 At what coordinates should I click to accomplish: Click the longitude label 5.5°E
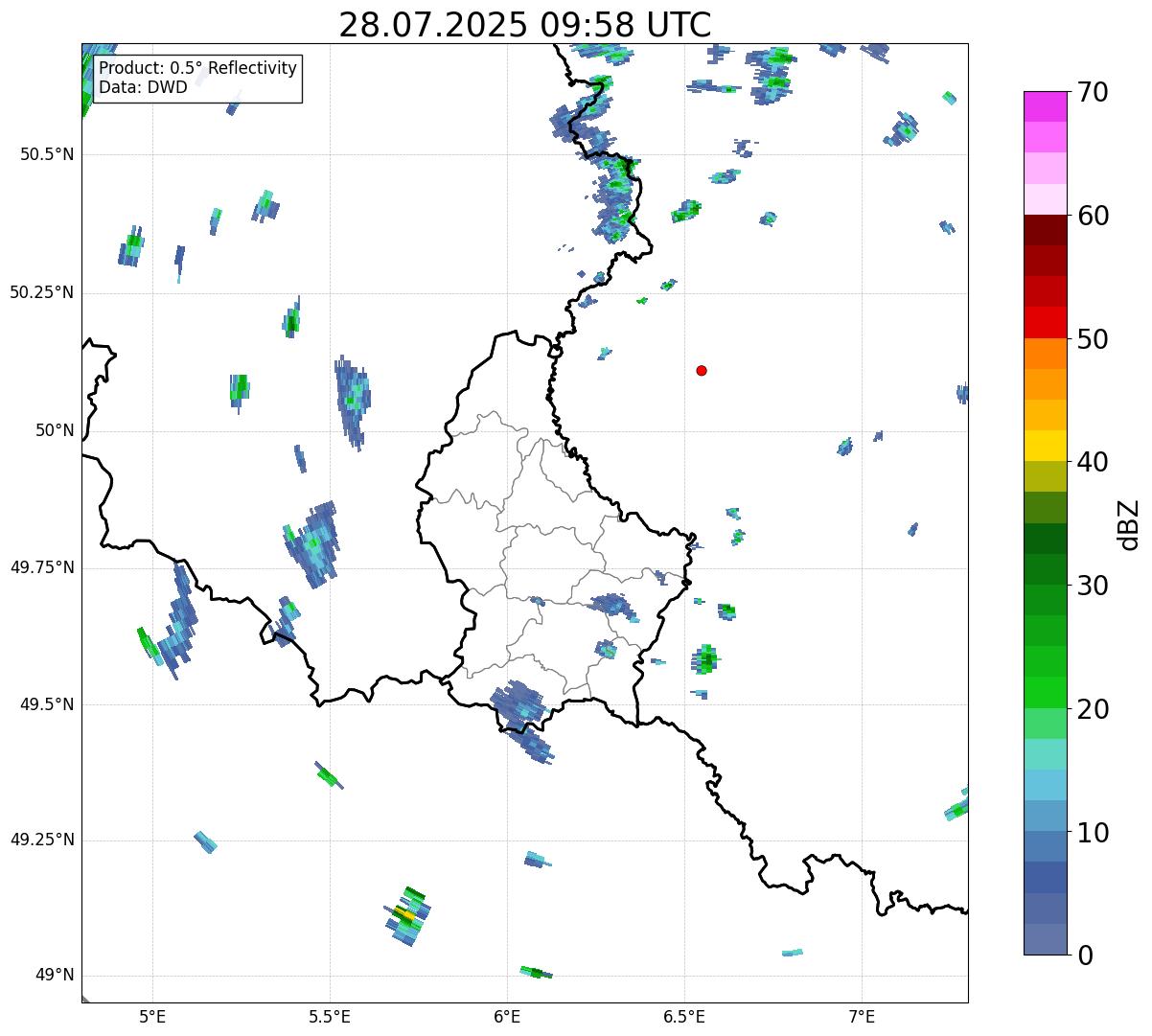pos(330,1017)
